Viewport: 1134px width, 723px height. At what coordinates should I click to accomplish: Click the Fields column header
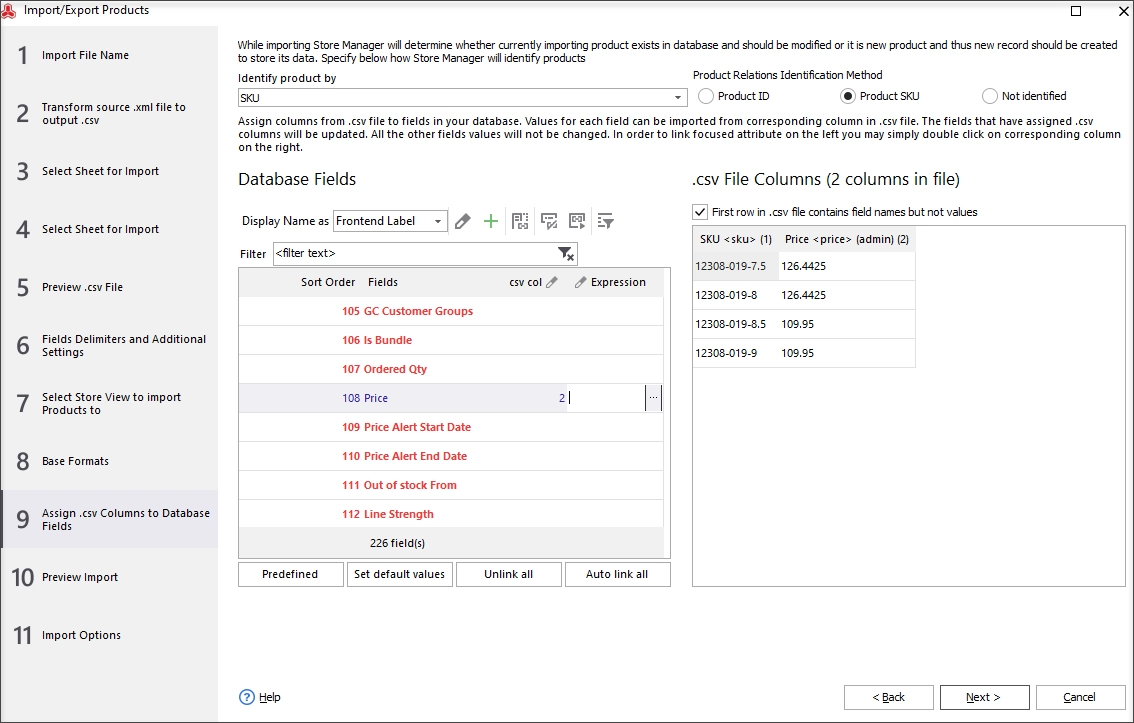coord(383,283)
